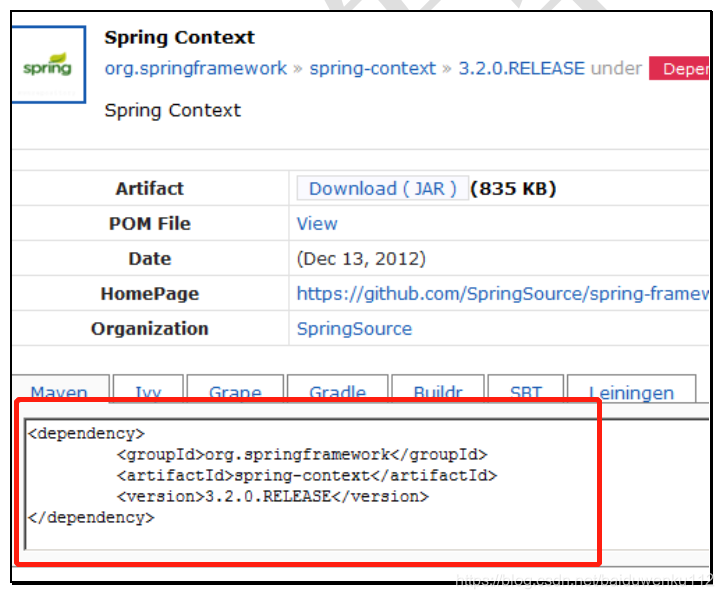Switch to the SBT tab
Image resolution: width=724 pixels, height=599 pixels.
pyautogui.click(x=525, y=390)
